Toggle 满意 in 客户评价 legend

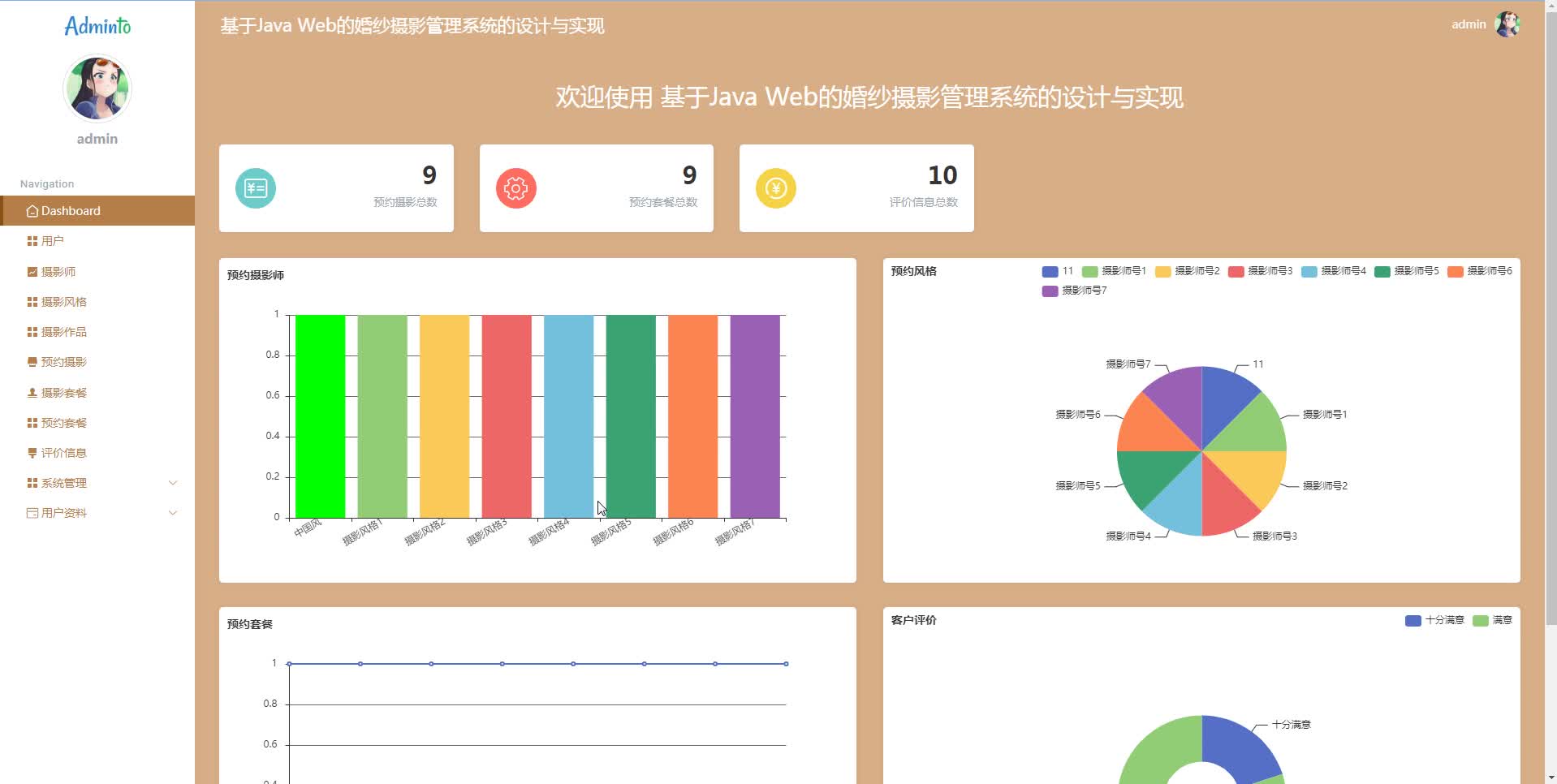pyautogui.click(x=1492, y=620)
